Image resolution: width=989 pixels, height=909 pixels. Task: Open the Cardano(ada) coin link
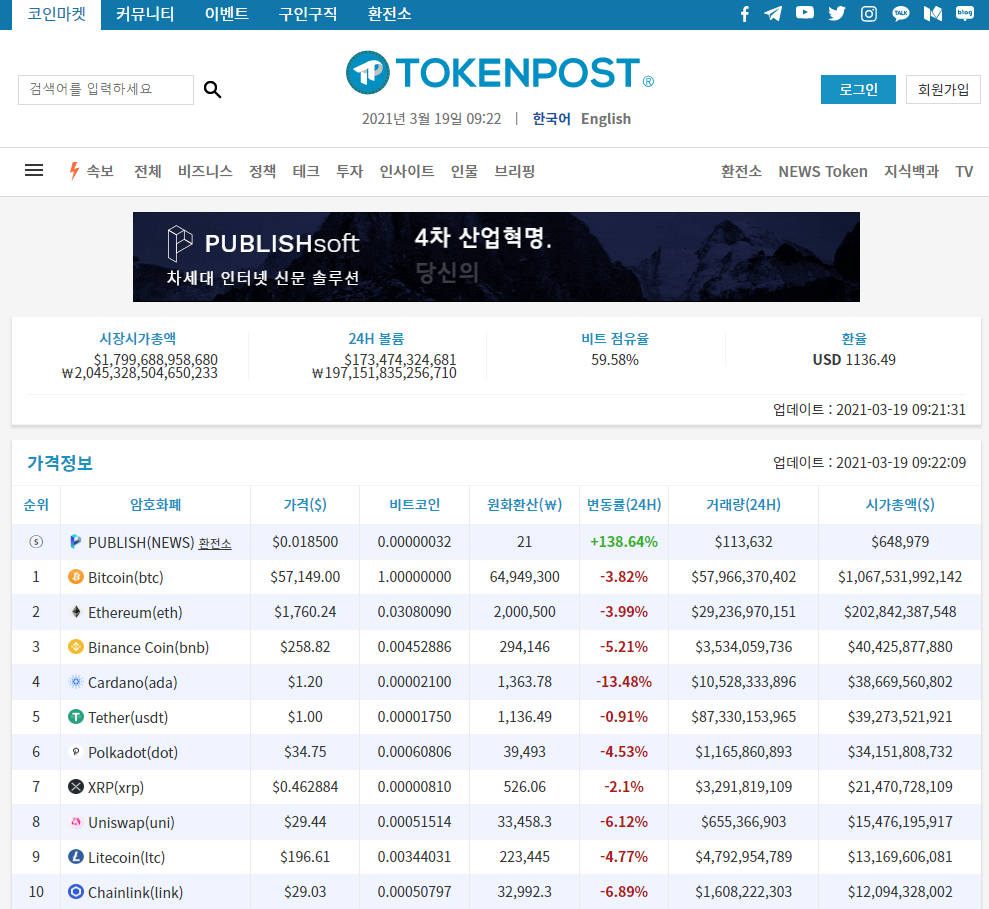coord(132,683)
